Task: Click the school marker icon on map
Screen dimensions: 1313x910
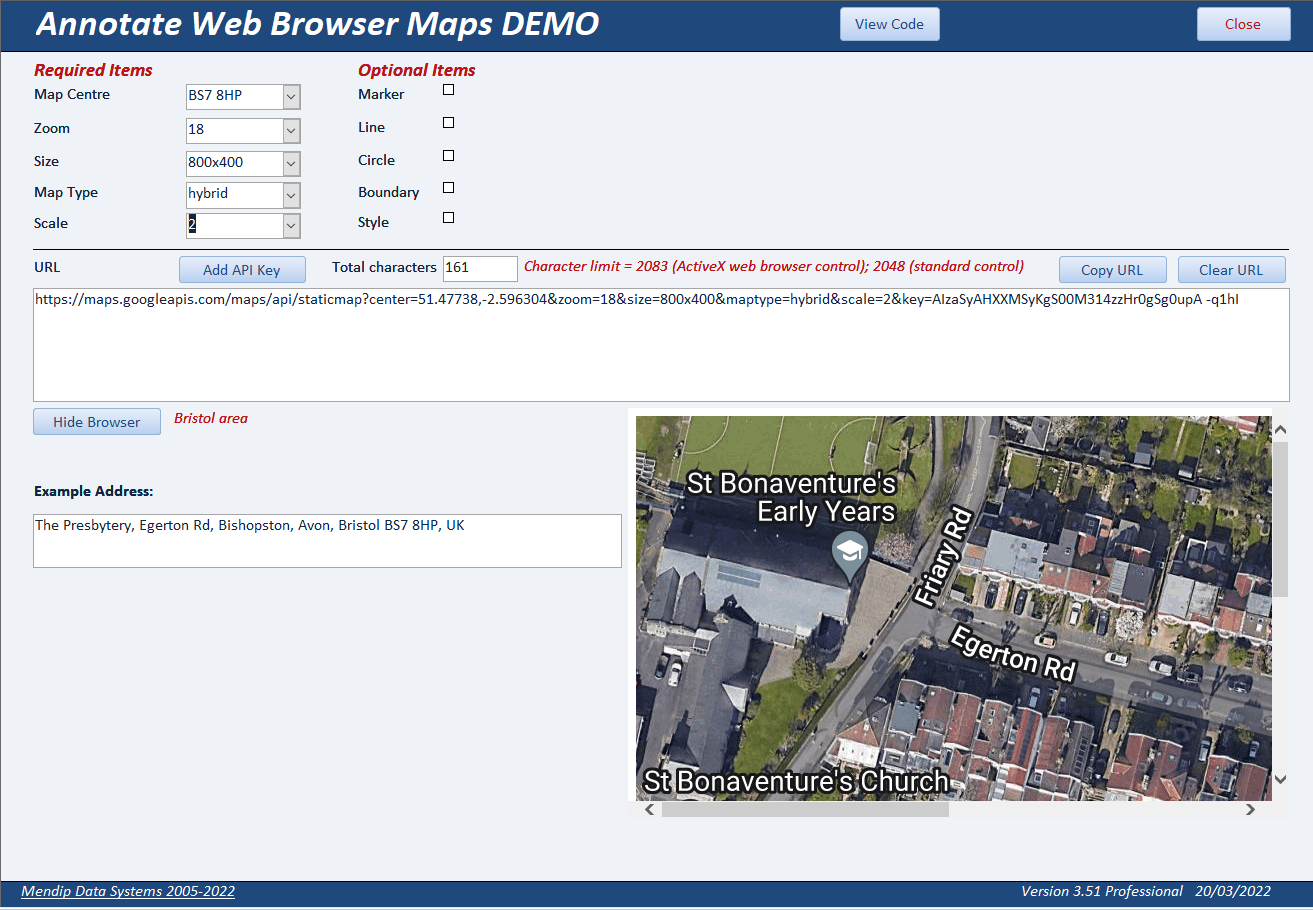Action: (850, 557)
